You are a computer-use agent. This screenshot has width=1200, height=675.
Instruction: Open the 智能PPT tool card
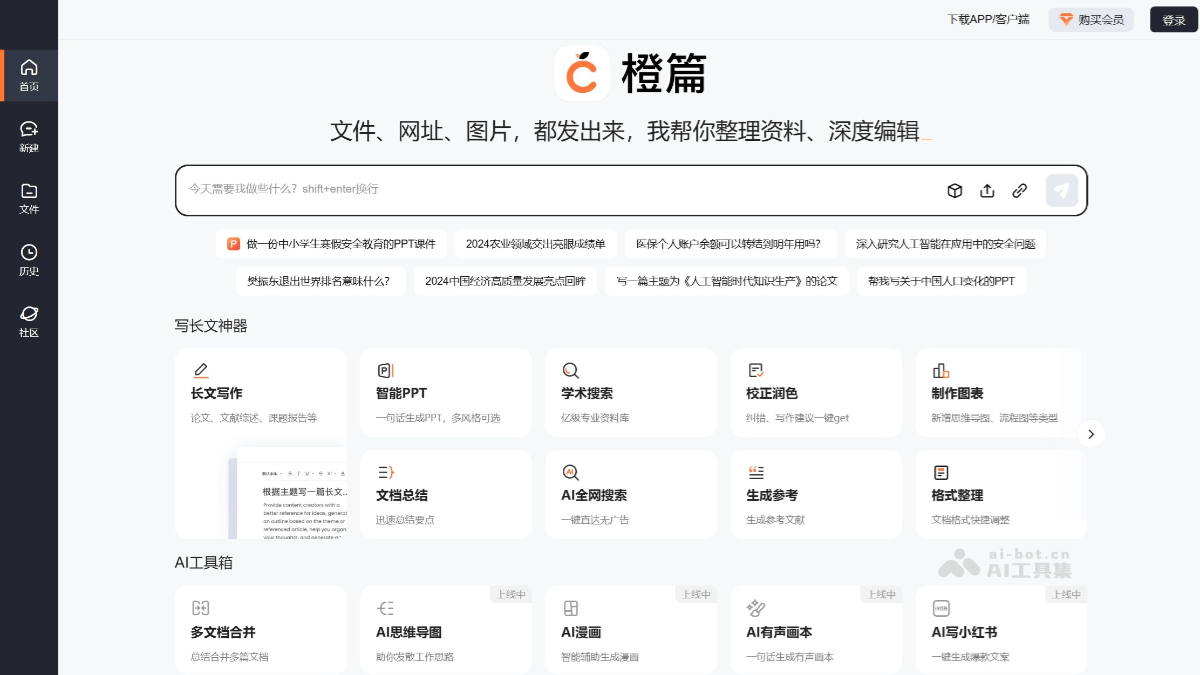[446, 392]
